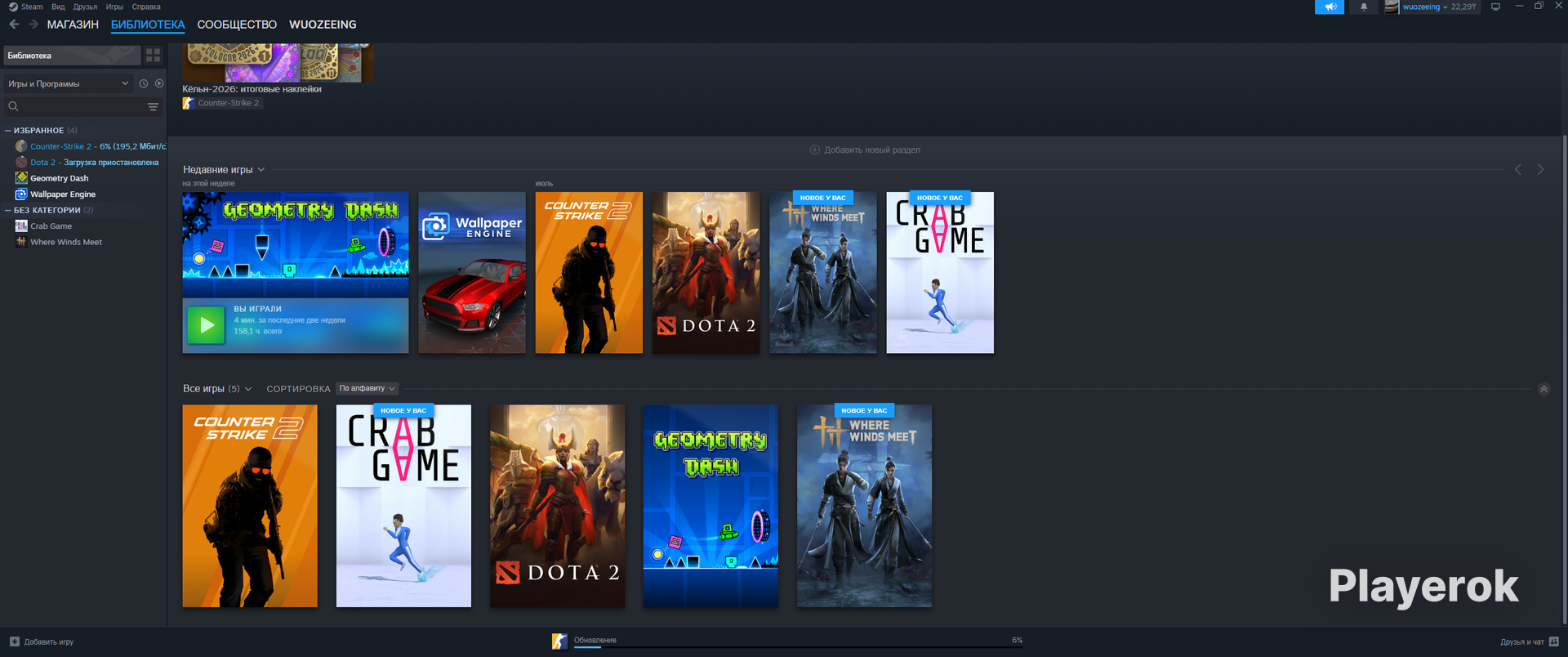The height and width of the screenshot is (657, 1568).
Task: Show previous recent games with left chevron
Action: [1518, 169]
